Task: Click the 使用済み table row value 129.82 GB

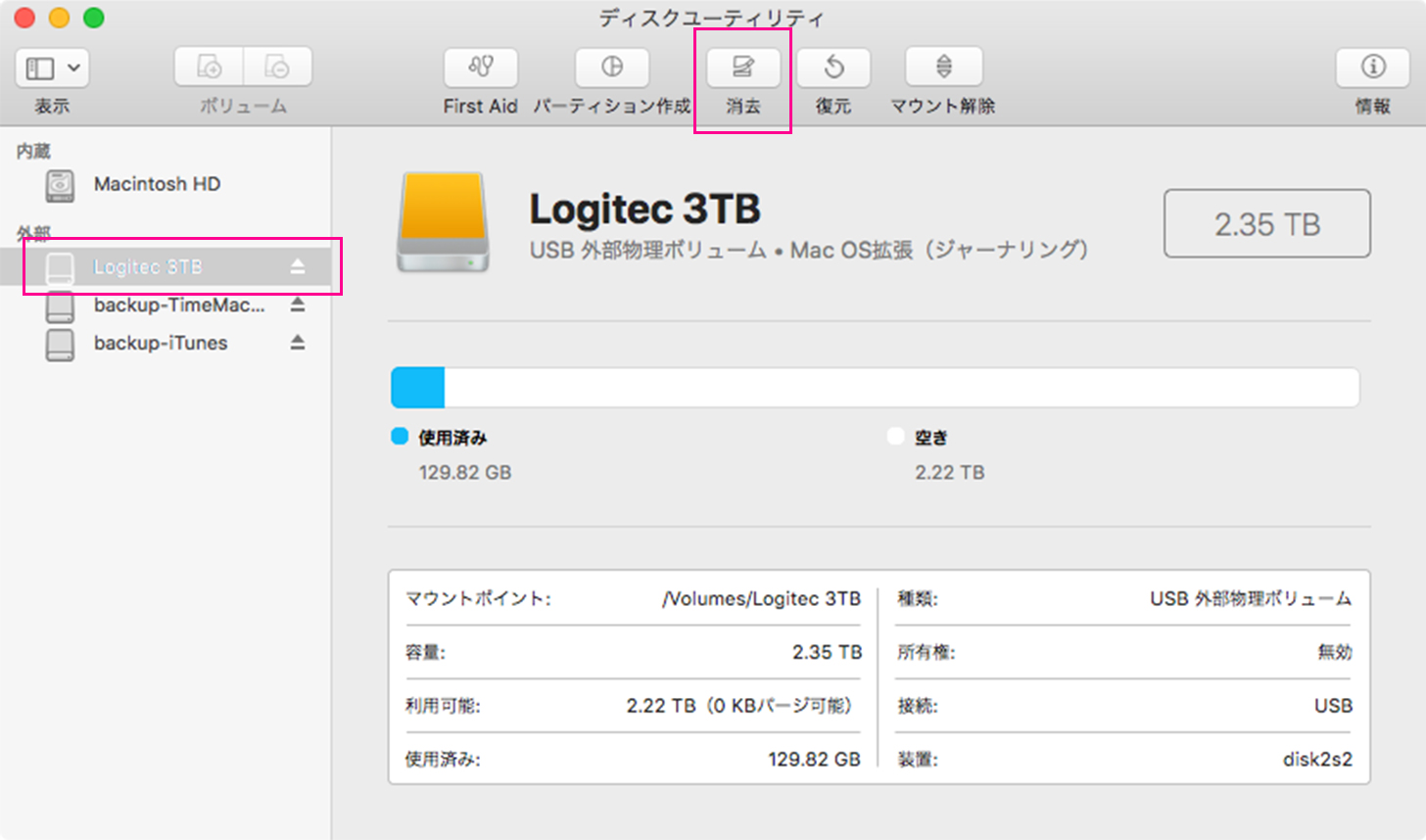Action: click(x=814, y=760)
